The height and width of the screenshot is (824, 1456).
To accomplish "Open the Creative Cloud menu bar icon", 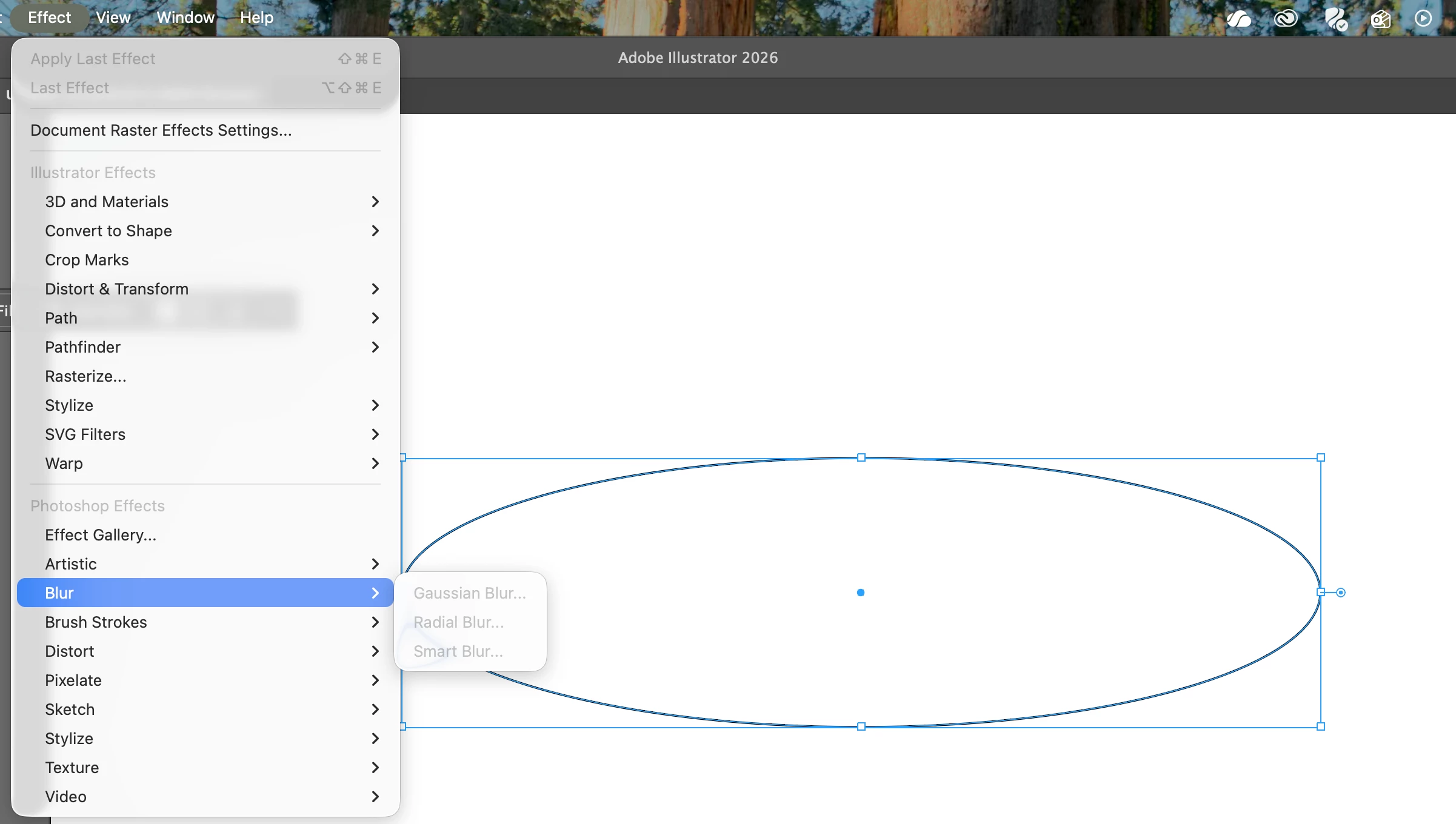I will [x=1285, y=18].
